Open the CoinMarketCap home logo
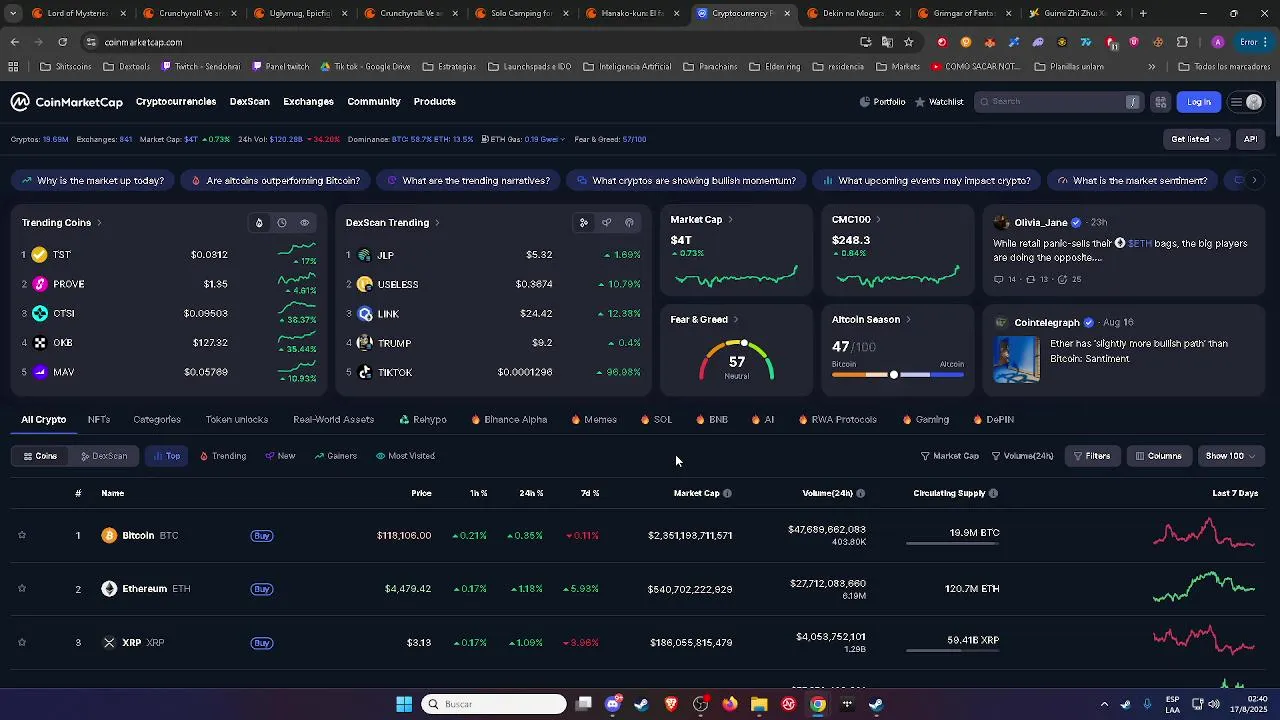The height and width of the screenshot is (720, 1280). 66,102
